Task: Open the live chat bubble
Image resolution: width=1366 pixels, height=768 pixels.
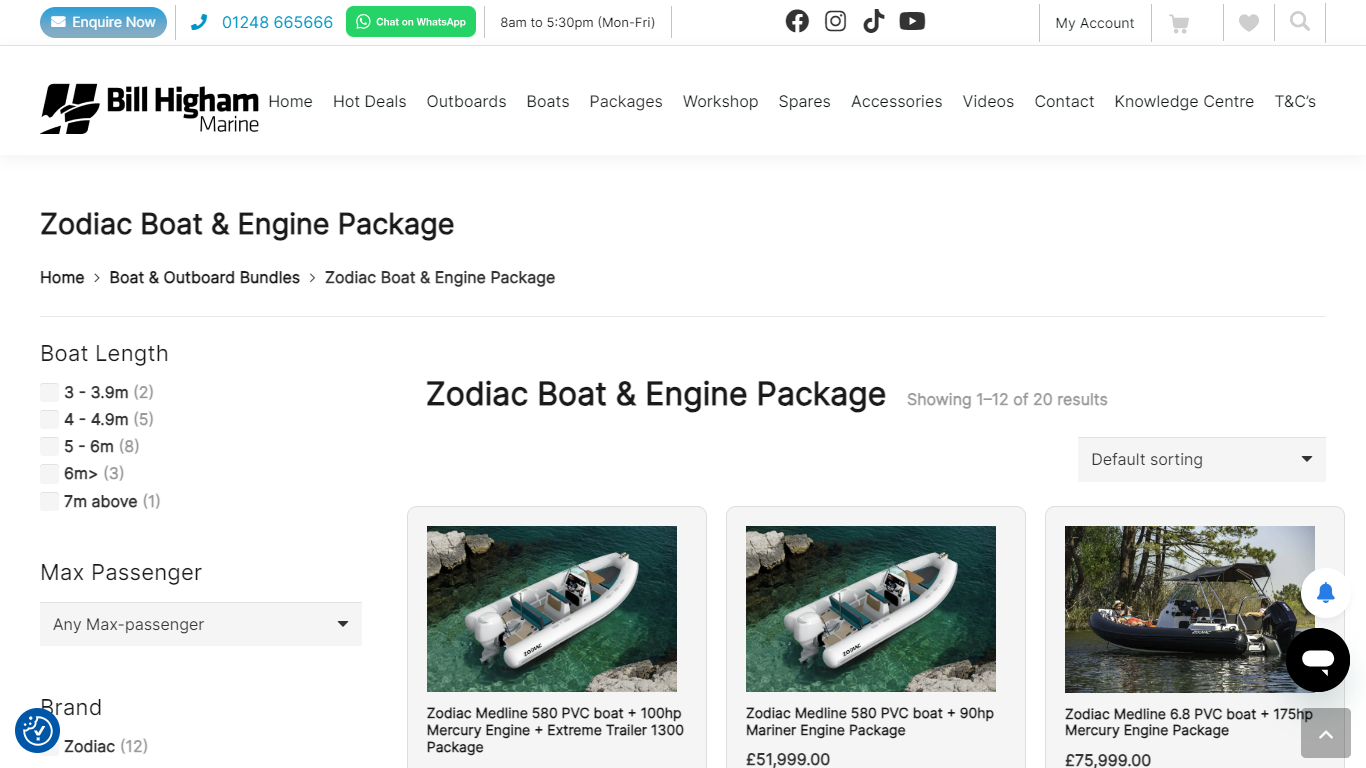Action: pos(1318,660)
